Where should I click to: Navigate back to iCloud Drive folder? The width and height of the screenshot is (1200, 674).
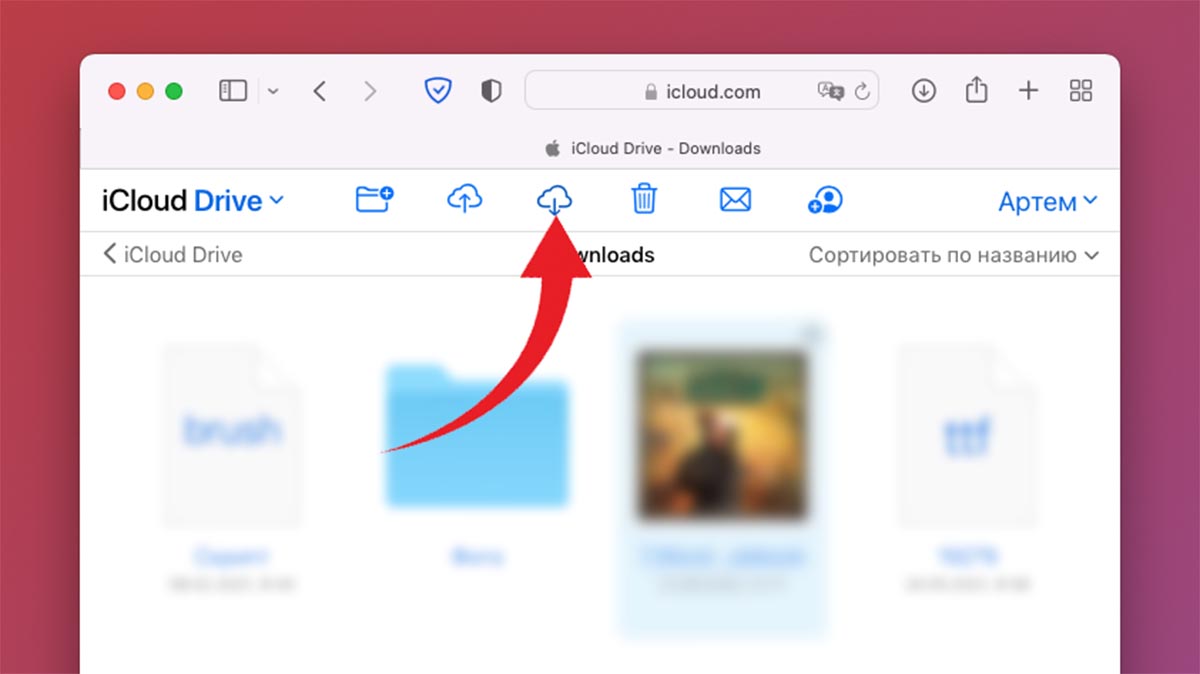[172, 255]
